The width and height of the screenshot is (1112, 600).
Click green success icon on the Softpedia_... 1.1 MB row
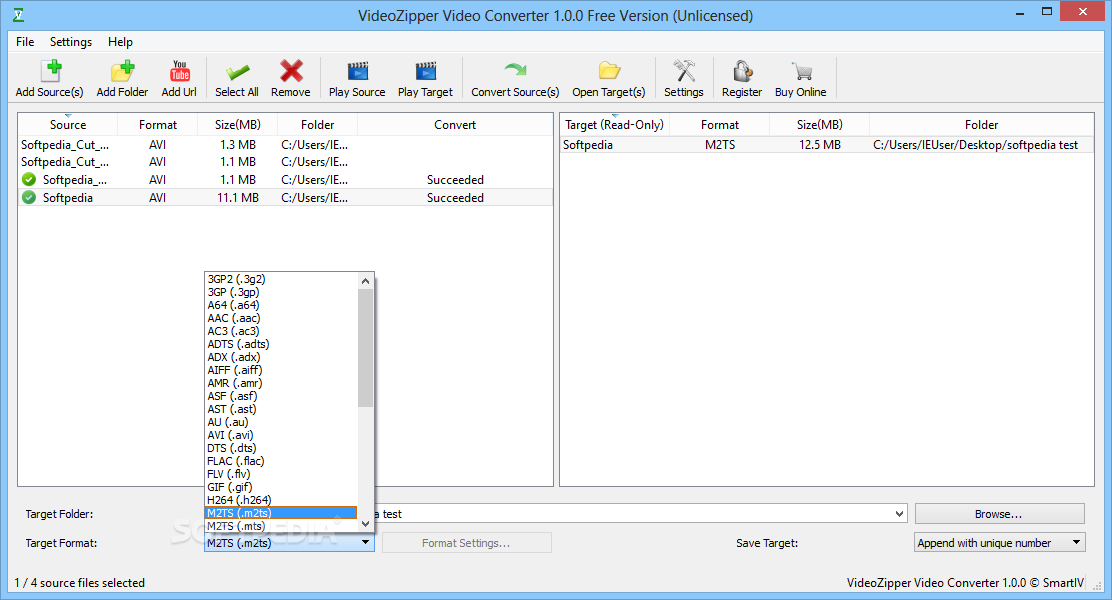click(x=29, y=180)
